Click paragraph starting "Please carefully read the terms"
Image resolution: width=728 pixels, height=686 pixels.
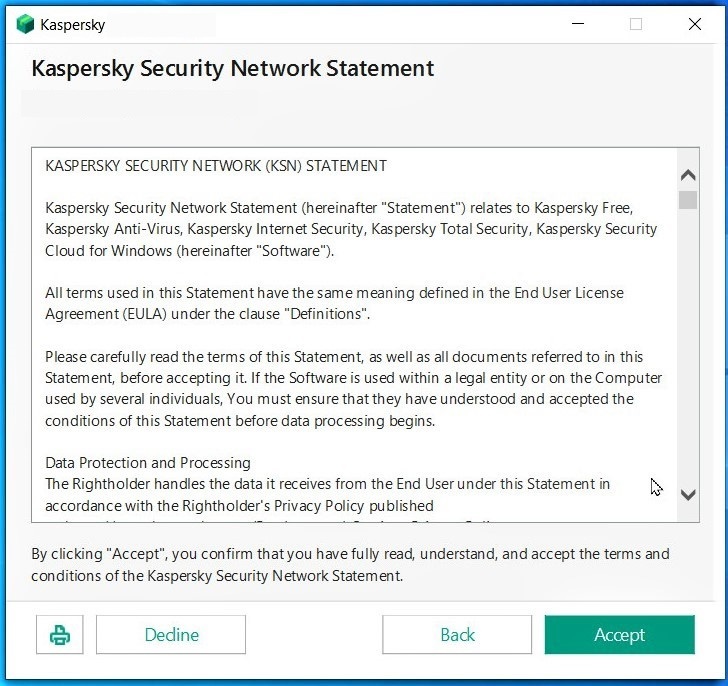pyautogui.click(x=350, y=388)
